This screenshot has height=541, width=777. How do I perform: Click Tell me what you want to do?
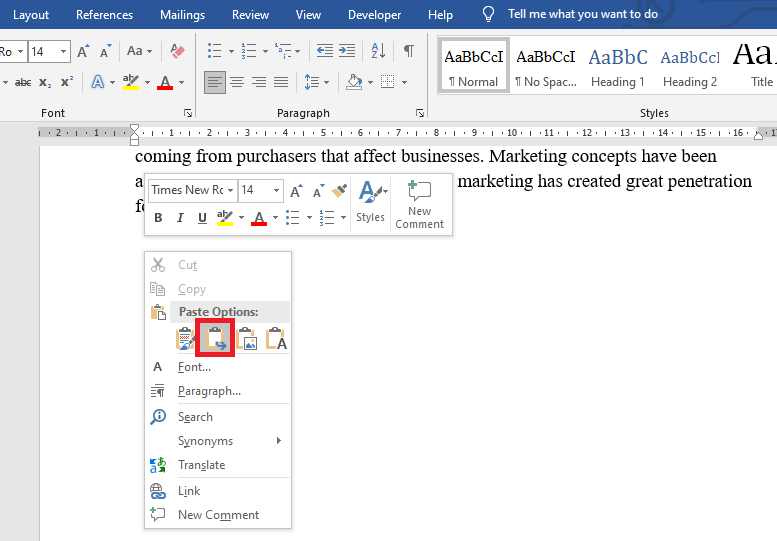coord(583,14)
